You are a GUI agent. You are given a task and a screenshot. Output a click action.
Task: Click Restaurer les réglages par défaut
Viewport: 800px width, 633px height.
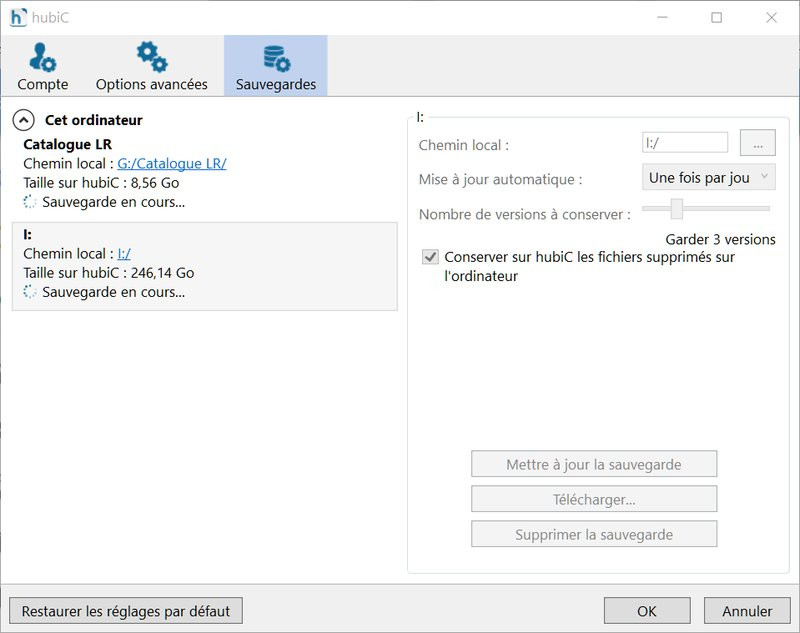pyautogui.click(x=126, y=611)
